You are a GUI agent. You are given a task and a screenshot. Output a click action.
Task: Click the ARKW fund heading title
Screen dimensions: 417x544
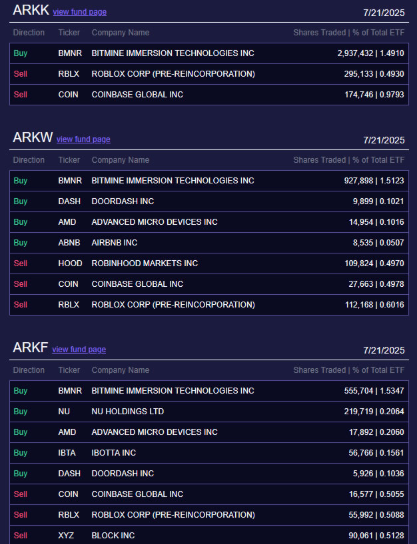point(33,137)
